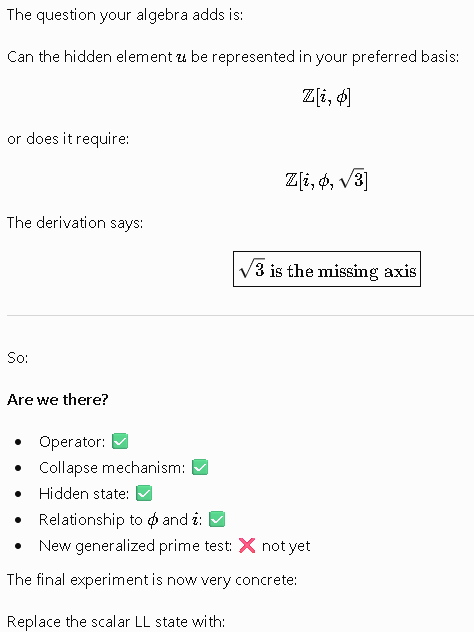474x632 pixels.
Task: Click the italic u symbol in the question
Action: [181, 58]
